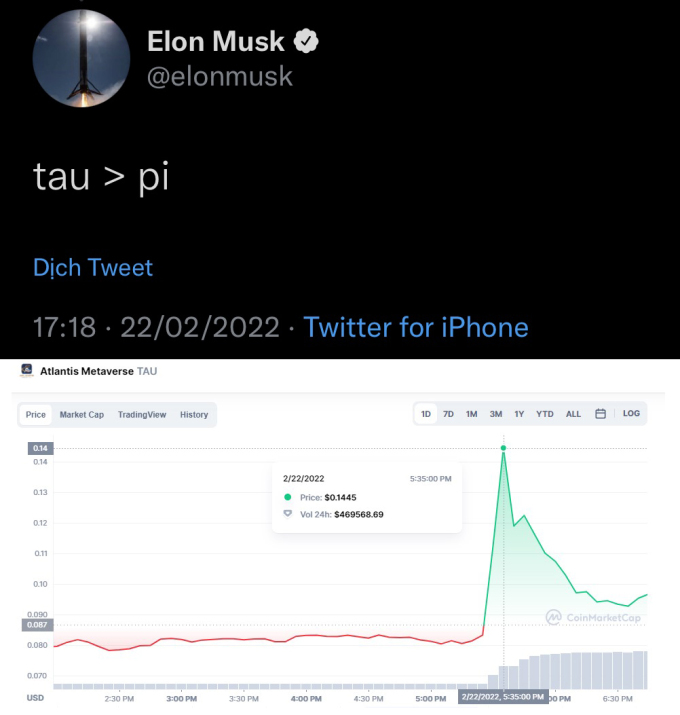Open the calendar date range picker
The image size is (680, 715).
(x=601, y=414)
